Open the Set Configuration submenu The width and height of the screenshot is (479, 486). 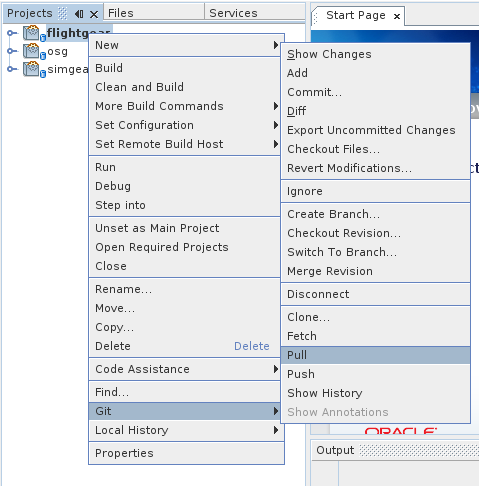(x=184, y=125)
